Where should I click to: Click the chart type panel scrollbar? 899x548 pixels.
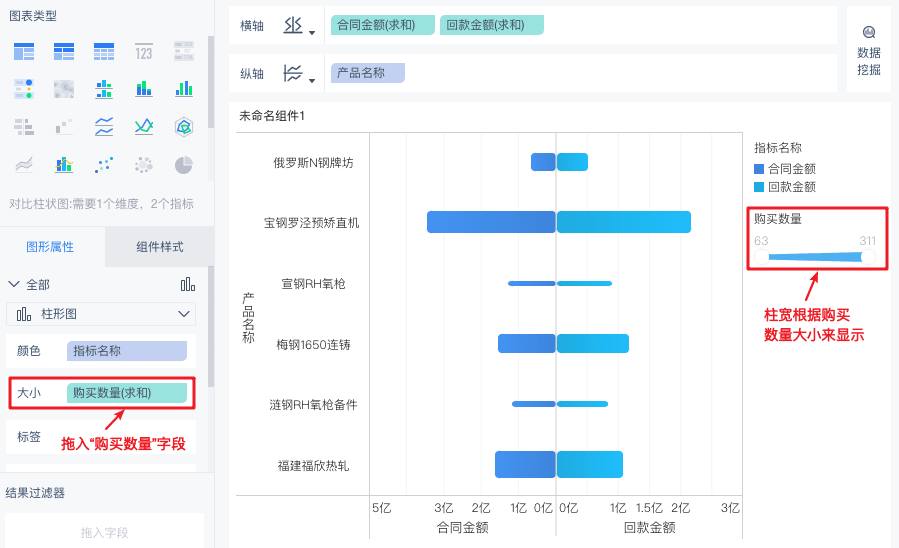[x=211, y=81]
